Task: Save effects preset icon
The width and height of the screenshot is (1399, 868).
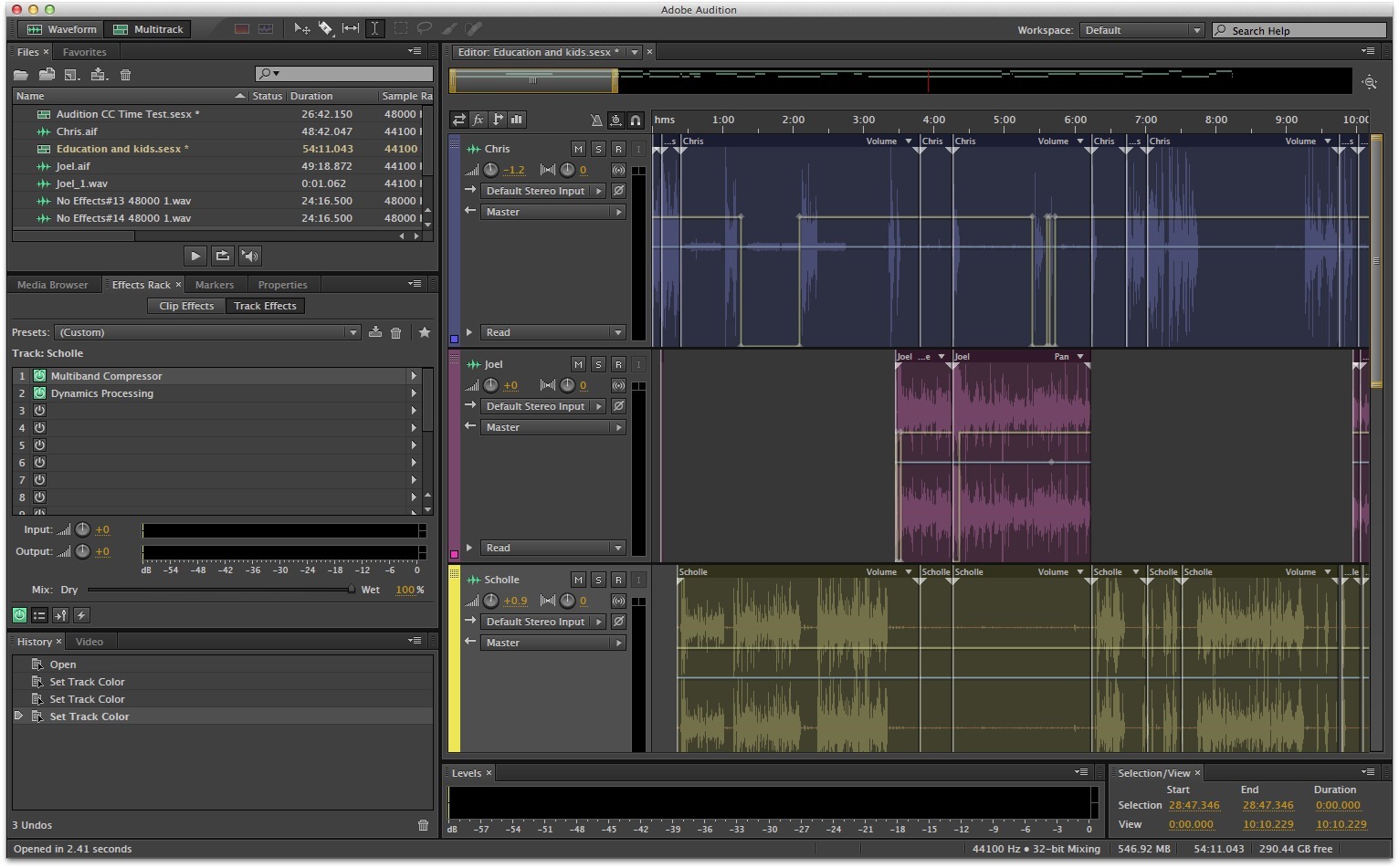Action: point(375,332)
